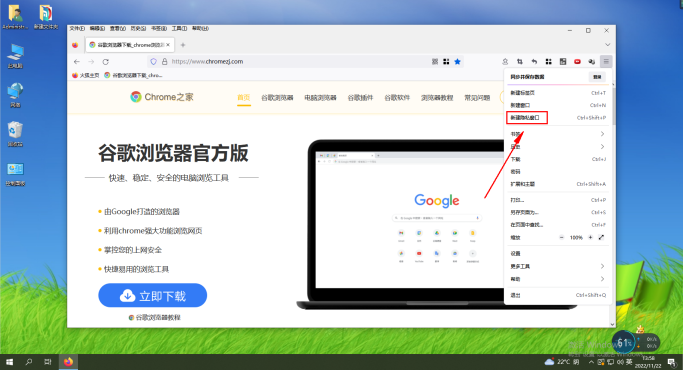Show hidden system tray icons chevron
This screenshot has height=370, width=683.
click(x=591, y=362)
